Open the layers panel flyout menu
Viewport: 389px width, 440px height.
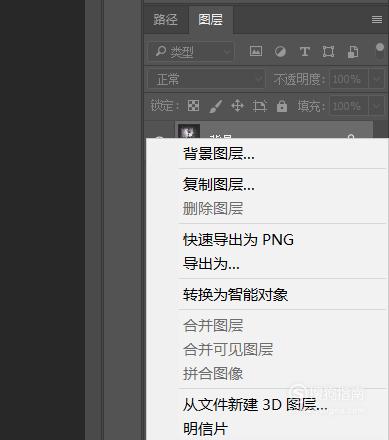[x=377, y=20]
